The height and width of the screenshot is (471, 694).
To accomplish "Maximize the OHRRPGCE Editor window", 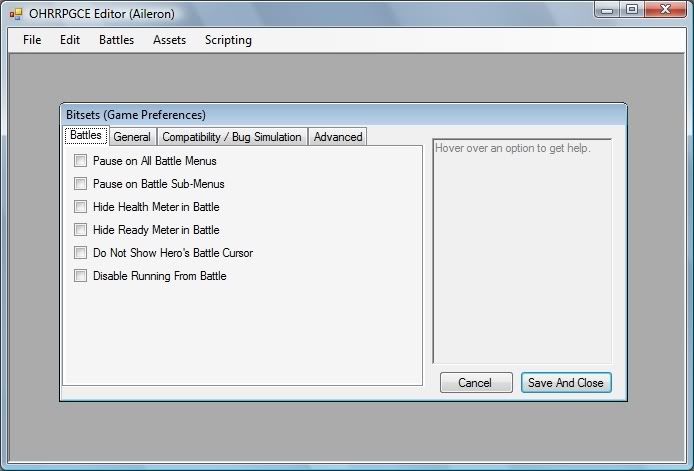I will tap(632, 10).
